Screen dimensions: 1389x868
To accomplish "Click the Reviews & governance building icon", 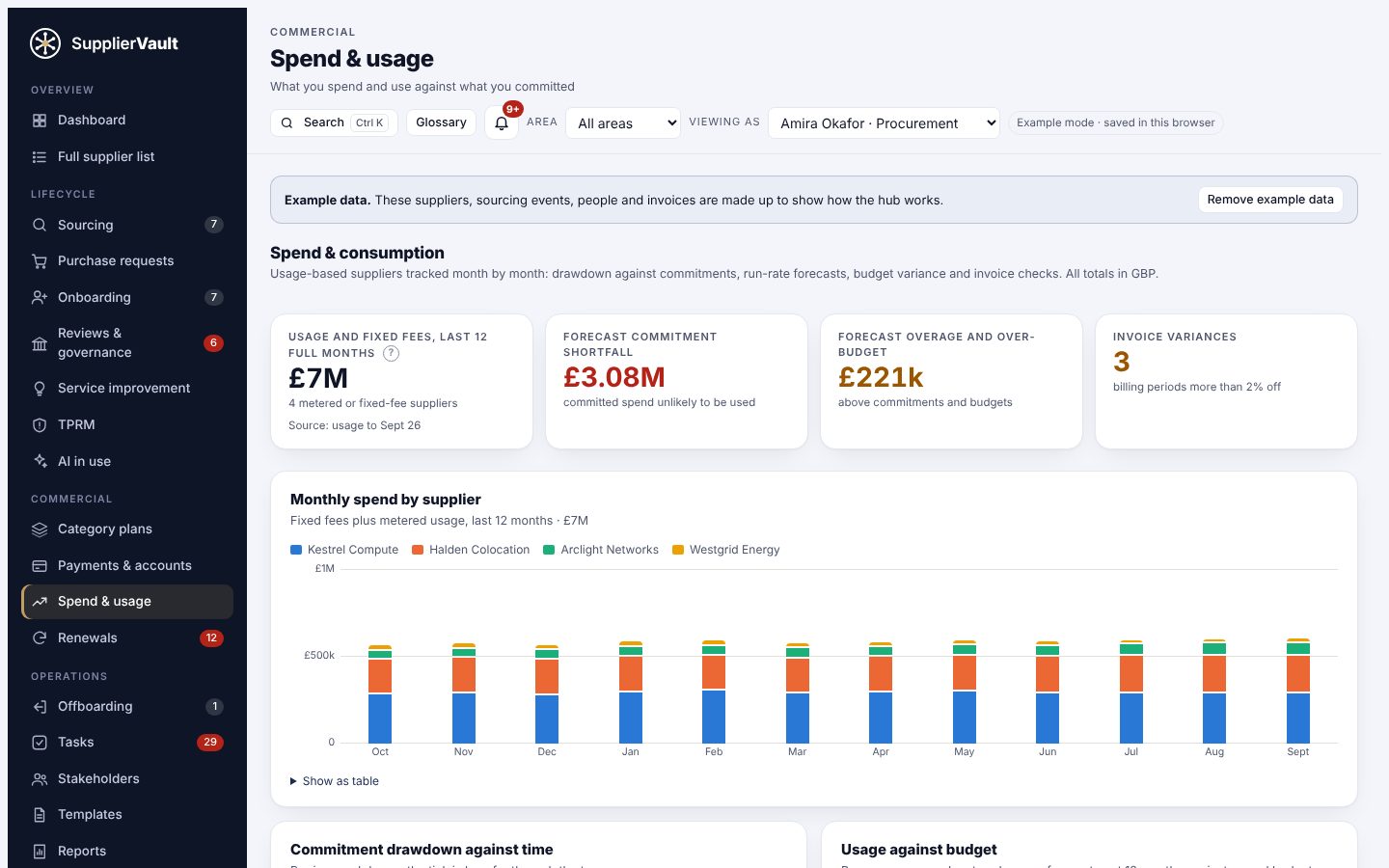I will click(40, 343).
